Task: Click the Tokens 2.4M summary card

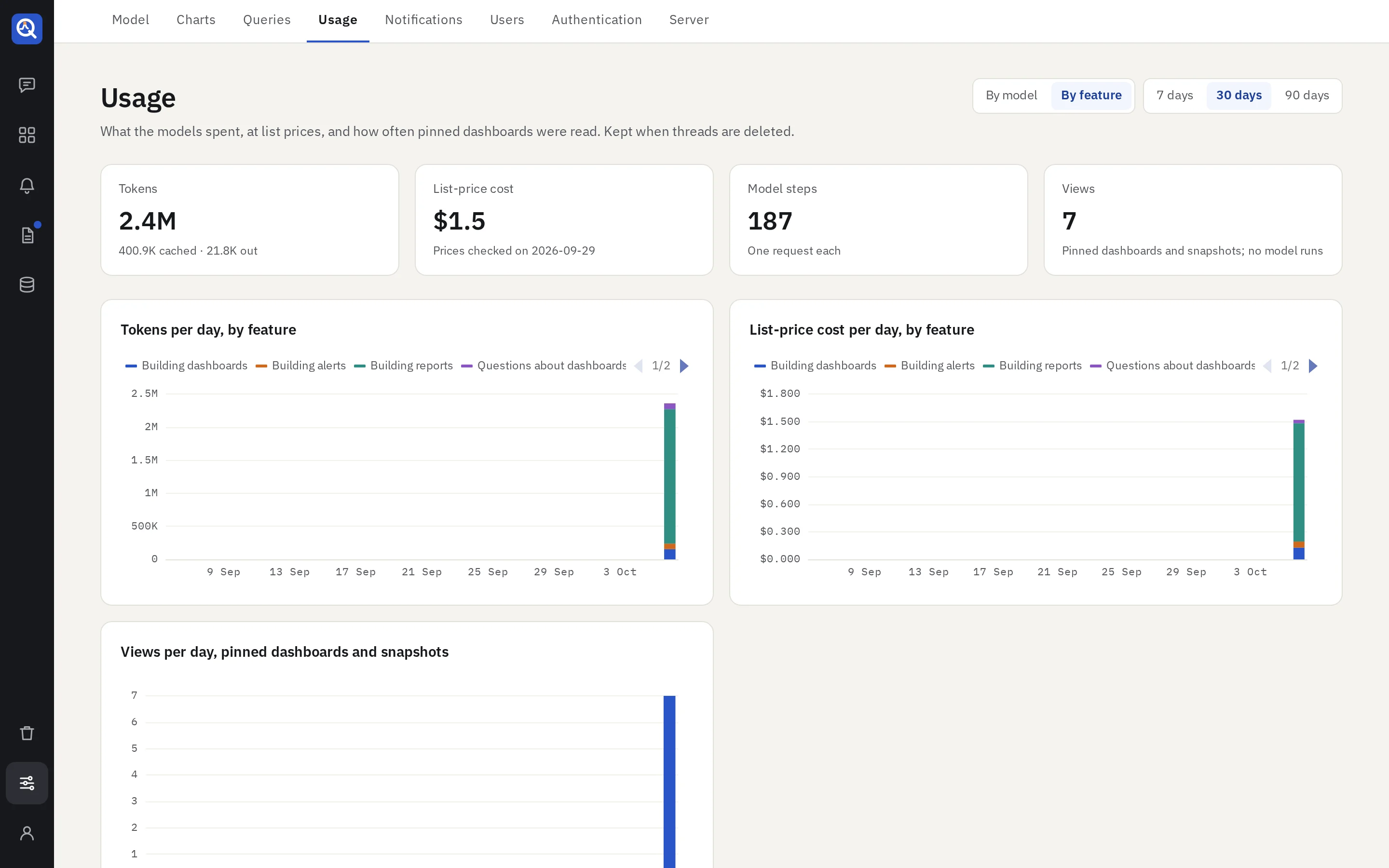Action: point(250,220)
